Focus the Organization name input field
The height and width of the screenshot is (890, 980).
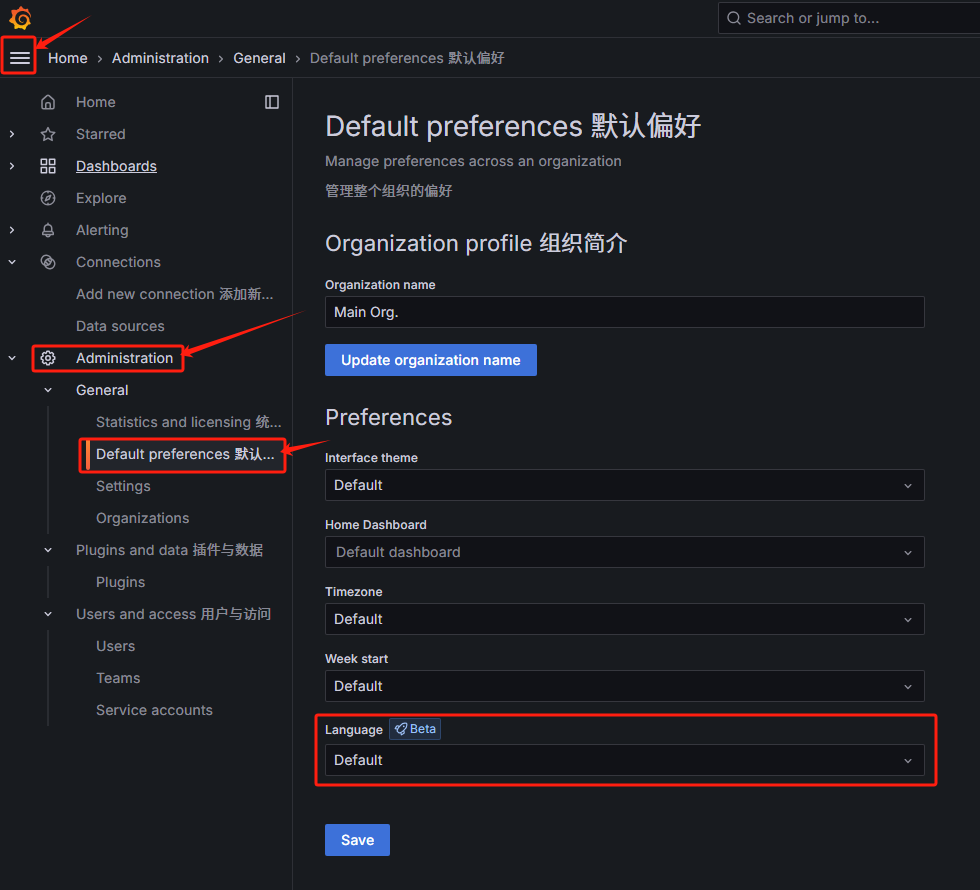coord(624,312)
